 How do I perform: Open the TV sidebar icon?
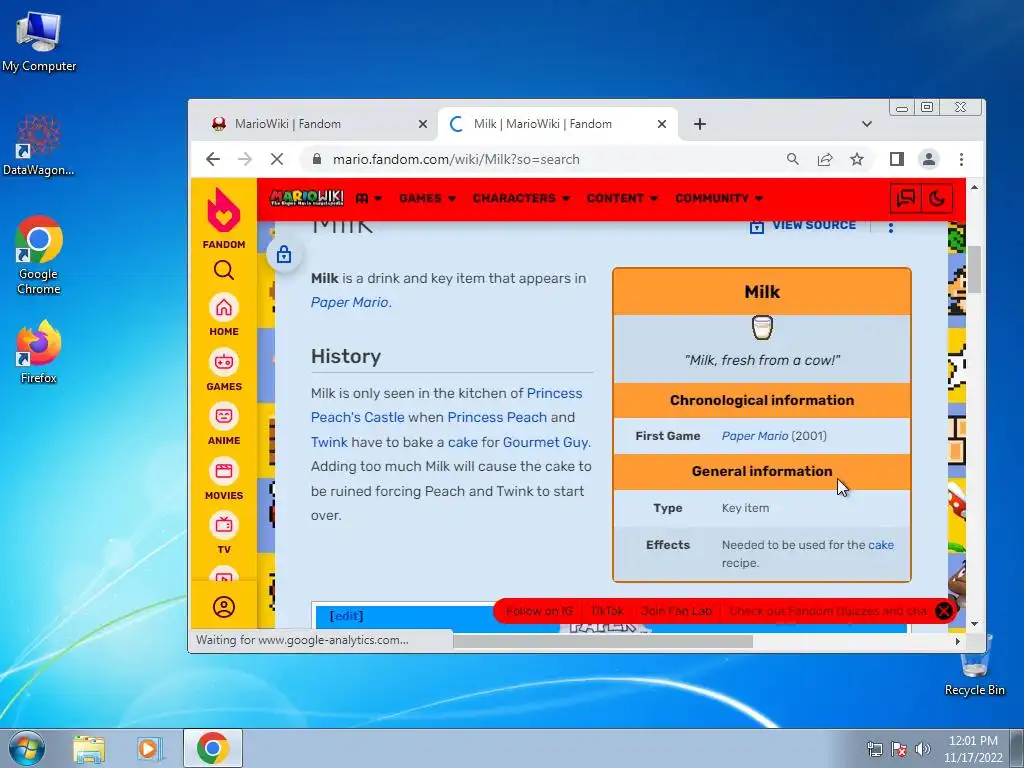point(223,525)
